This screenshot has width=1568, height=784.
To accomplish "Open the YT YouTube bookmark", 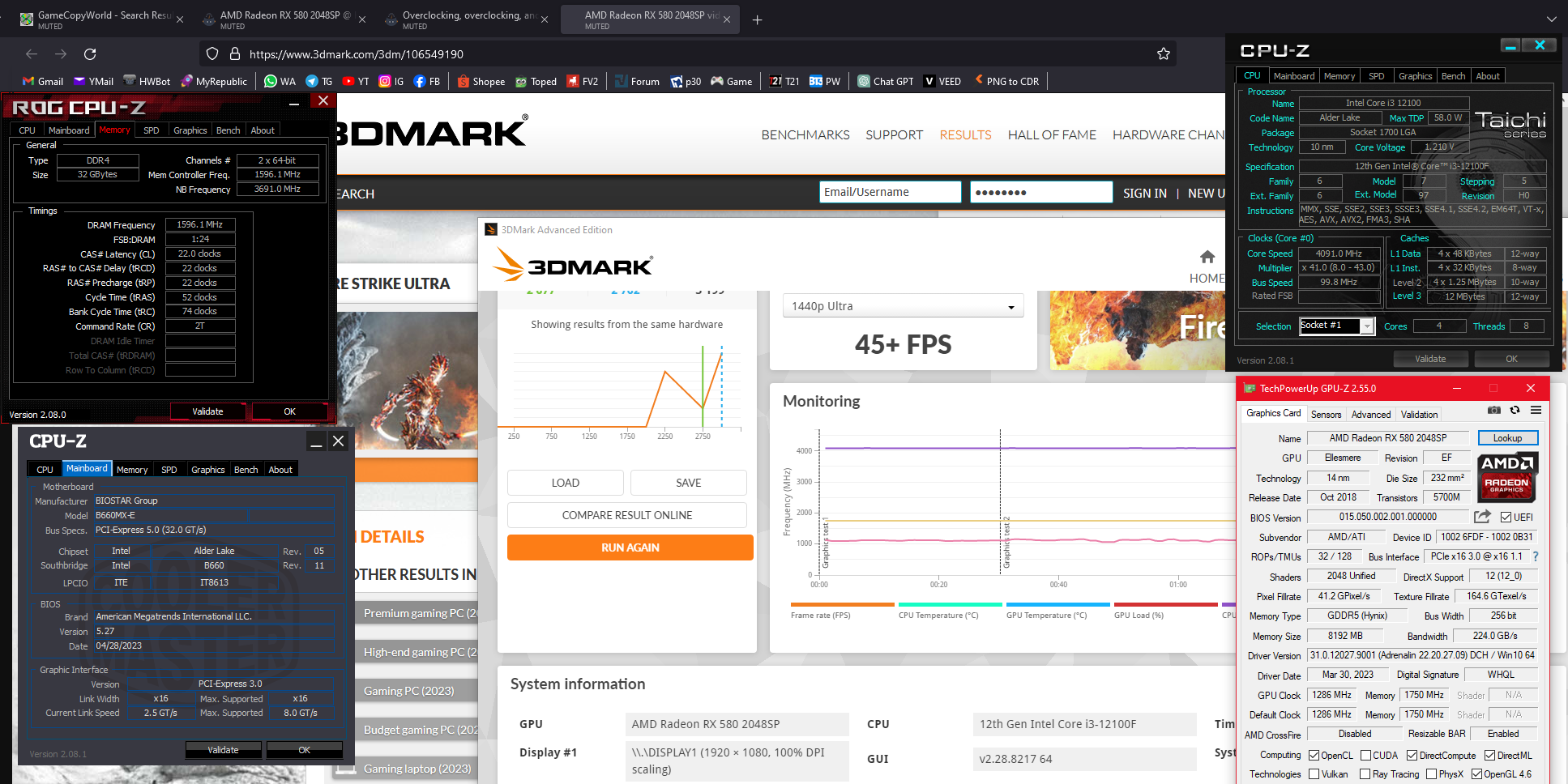I will click(x=356, y=81).
